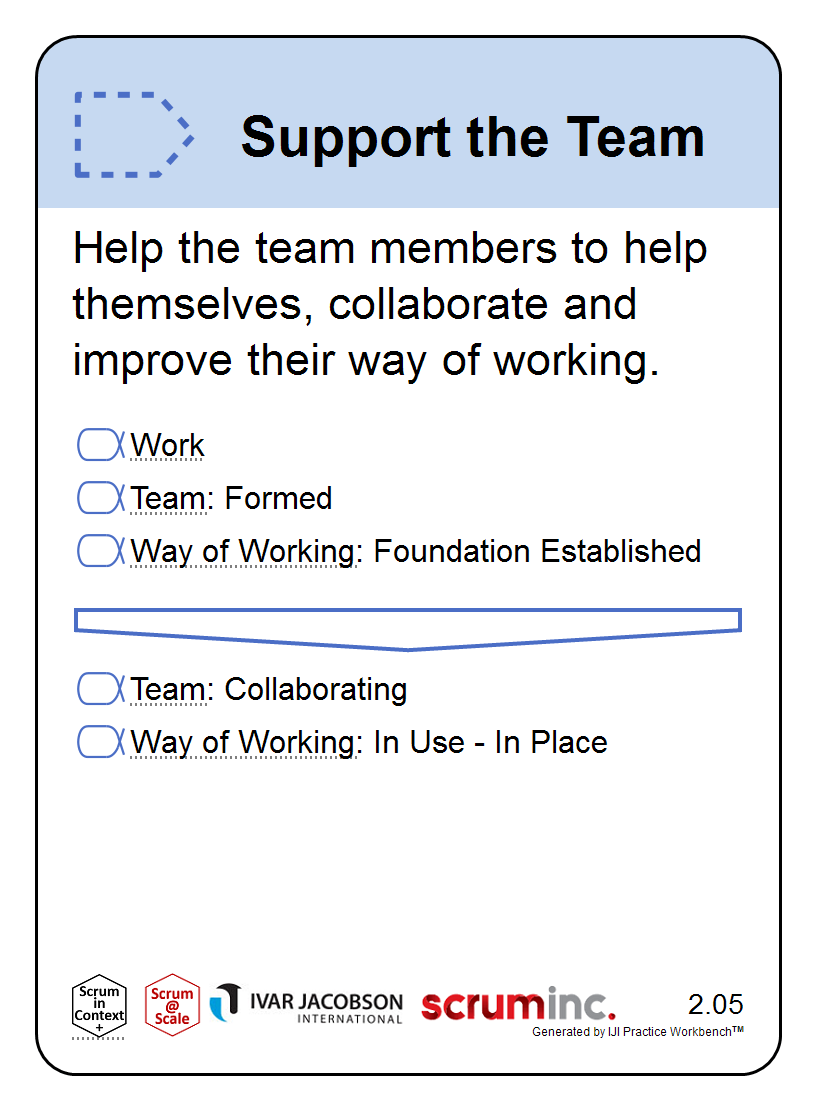Viewport: 816px width, 1110px height.
Task: Click the blue downward arrow divider bar
Action: coord(408,629)
